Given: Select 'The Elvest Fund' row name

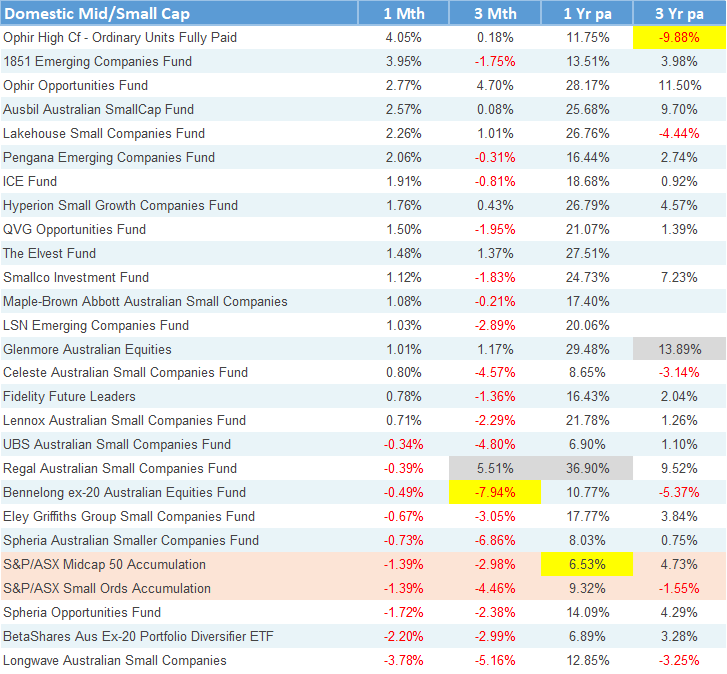Looking at the screenshot, I should pos(50,254).
